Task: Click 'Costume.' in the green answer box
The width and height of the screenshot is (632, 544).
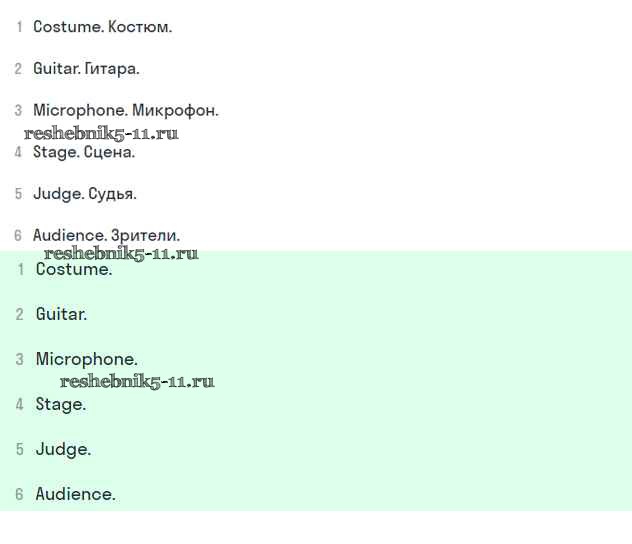Action: point(74,269)
